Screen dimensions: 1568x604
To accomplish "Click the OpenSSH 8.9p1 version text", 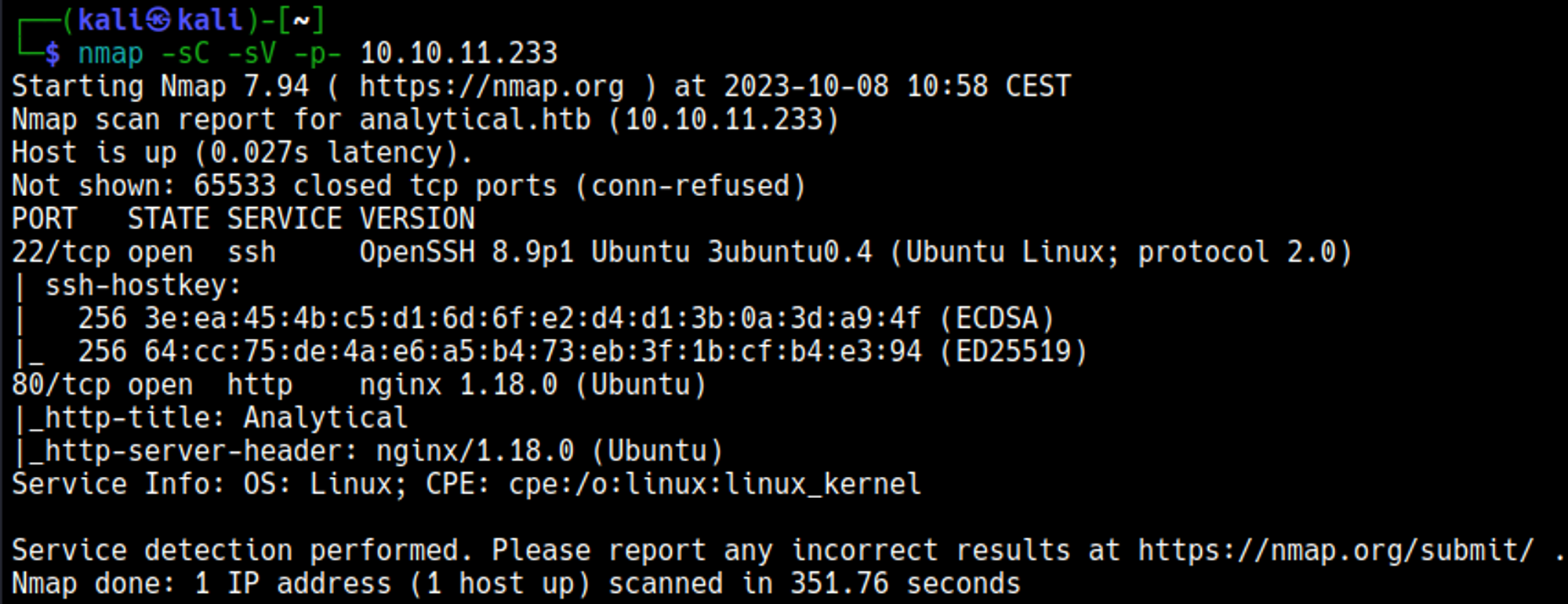I will tap(466, 253).
